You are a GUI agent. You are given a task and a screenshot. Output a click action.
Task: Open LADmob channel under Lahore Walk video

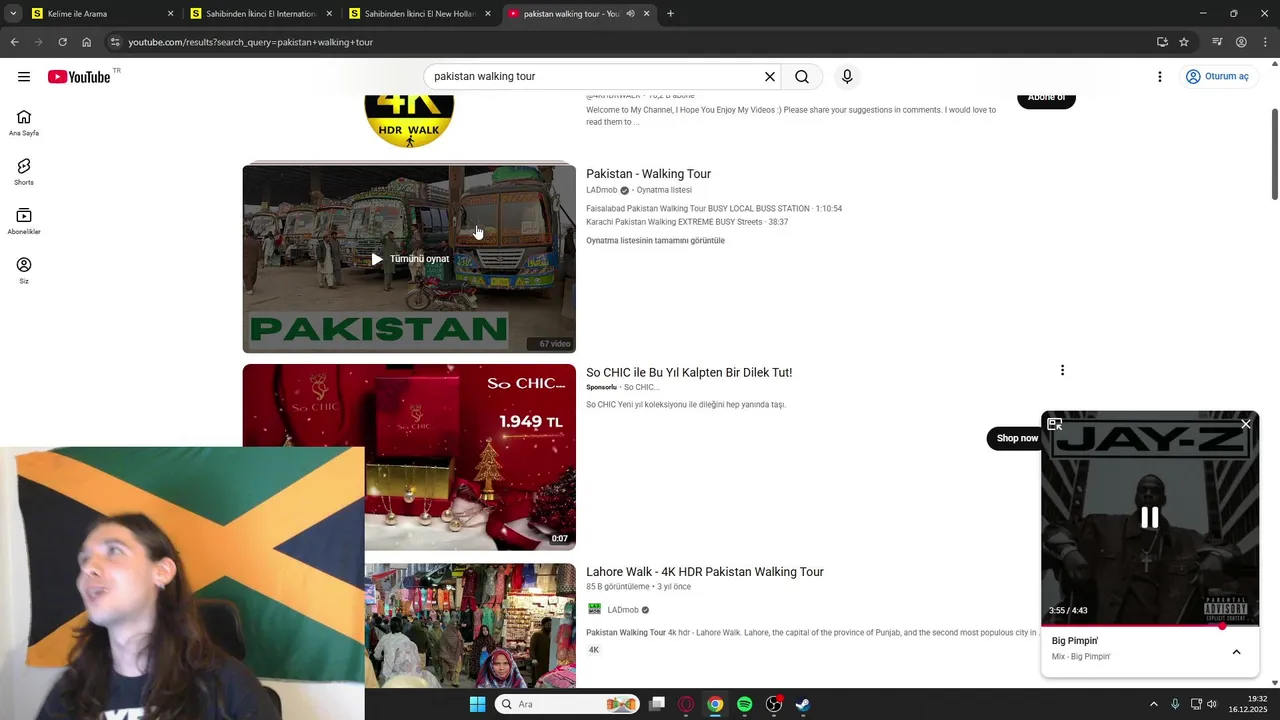click(x=622, y=610)
